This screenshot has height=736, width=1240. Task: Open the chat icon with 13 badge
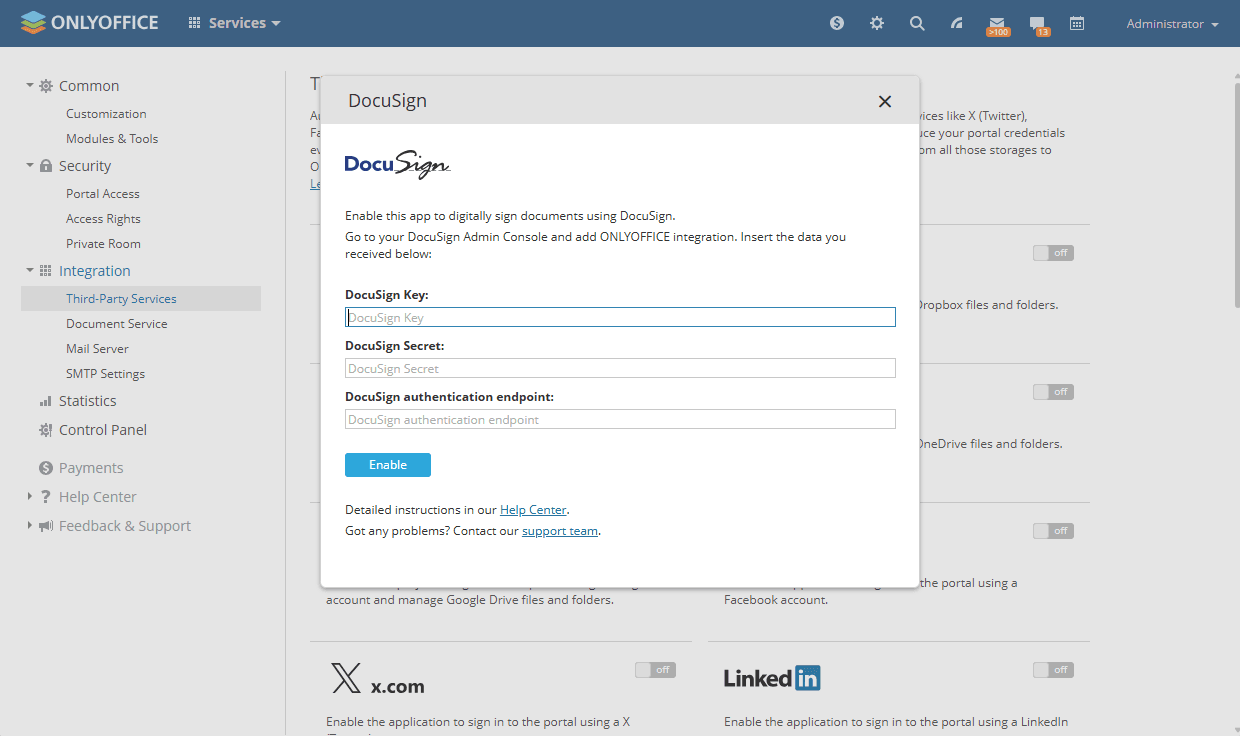point(1038,24)
